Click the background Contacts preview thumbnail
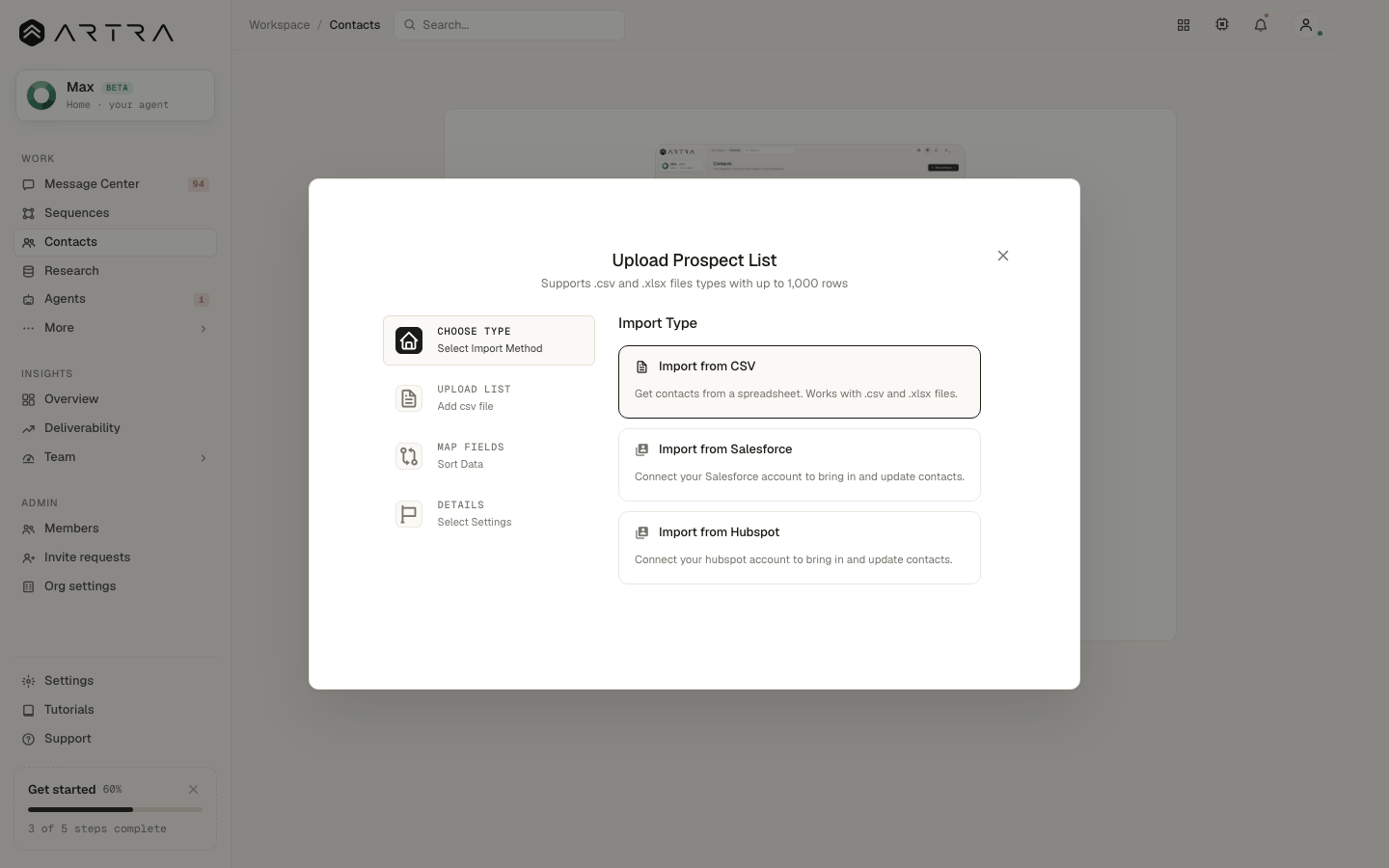The image size is (1389, 868). tap(810, 161)
